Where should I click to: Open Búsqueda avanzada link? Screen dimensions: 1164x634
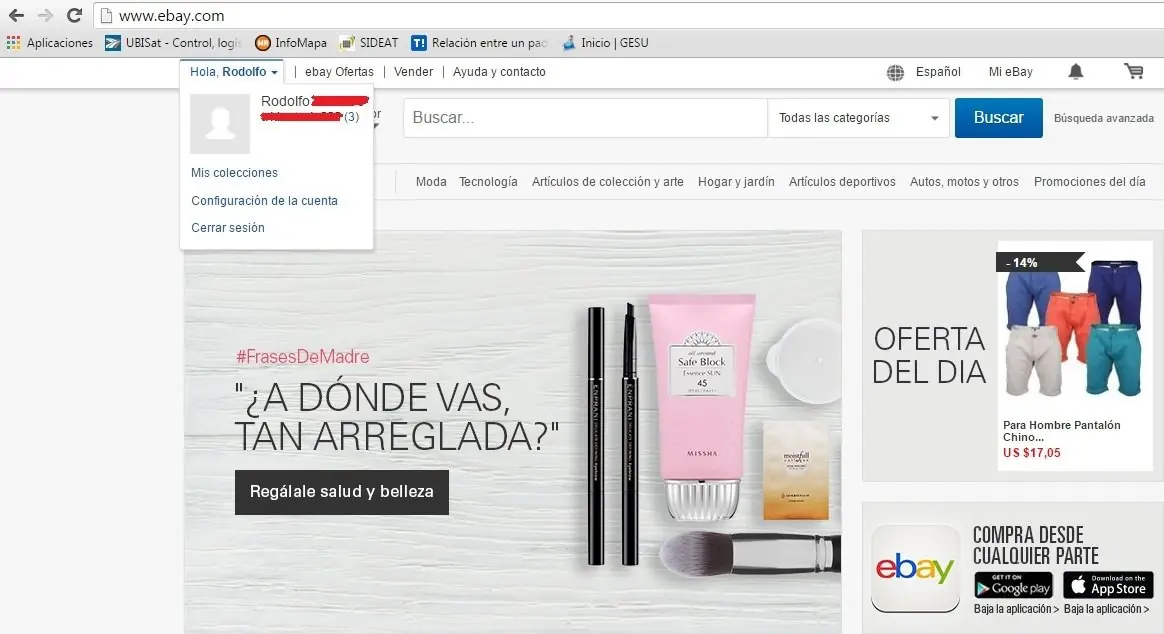1104,118
